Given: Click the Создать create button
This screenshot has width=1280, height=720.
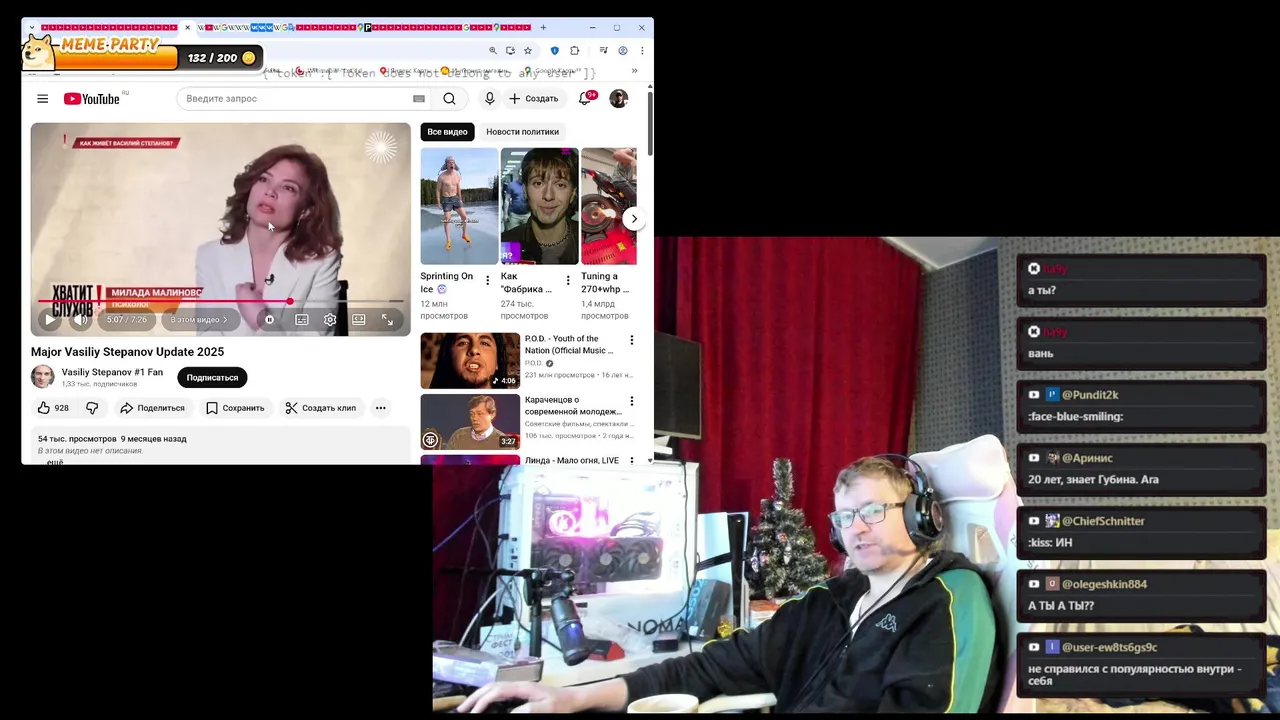Looking at the screenshot, I should [533, 98].
